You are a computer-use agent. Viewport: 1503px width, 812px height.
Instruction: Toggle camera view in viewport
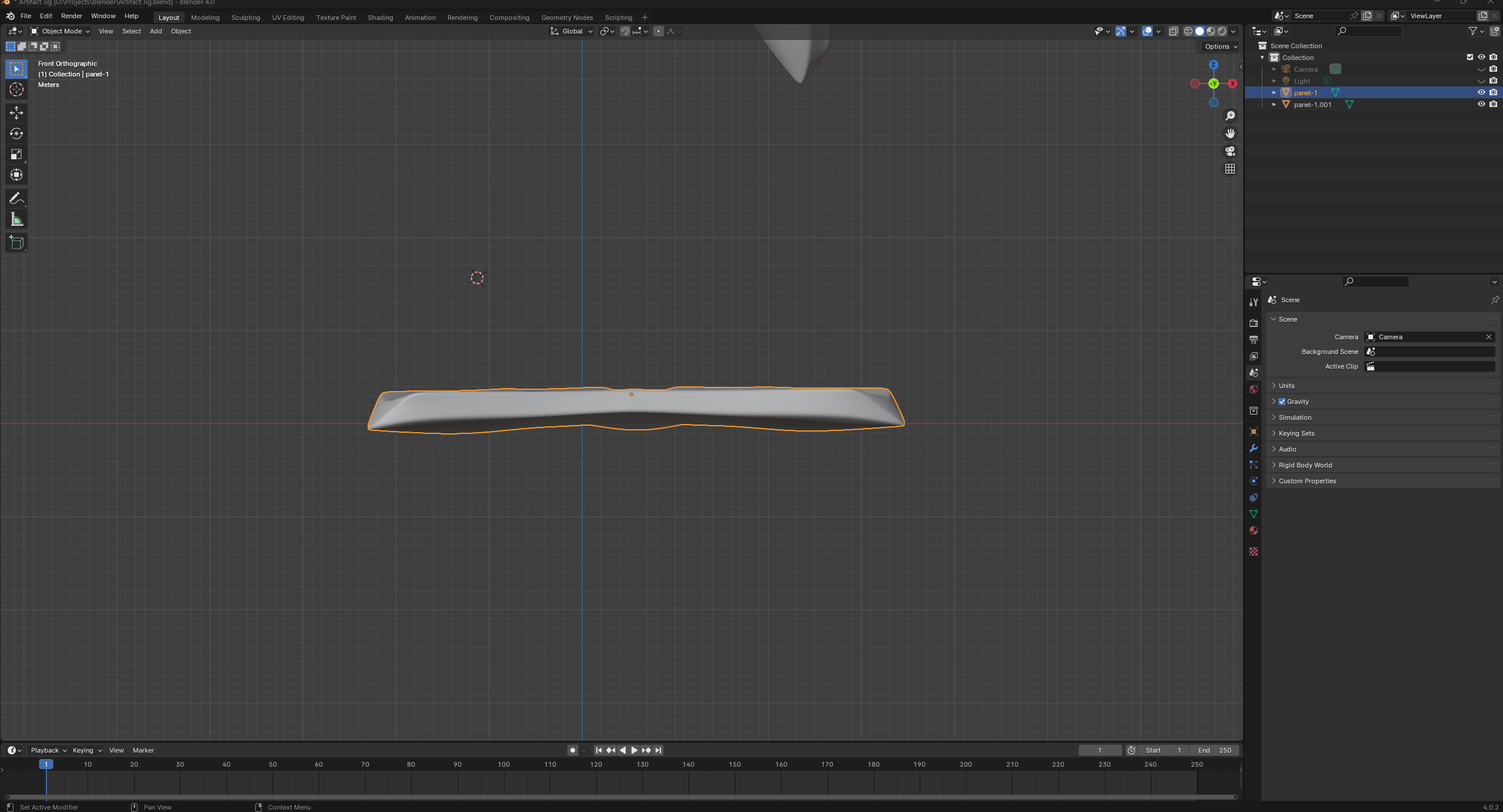coord(1230,151)
